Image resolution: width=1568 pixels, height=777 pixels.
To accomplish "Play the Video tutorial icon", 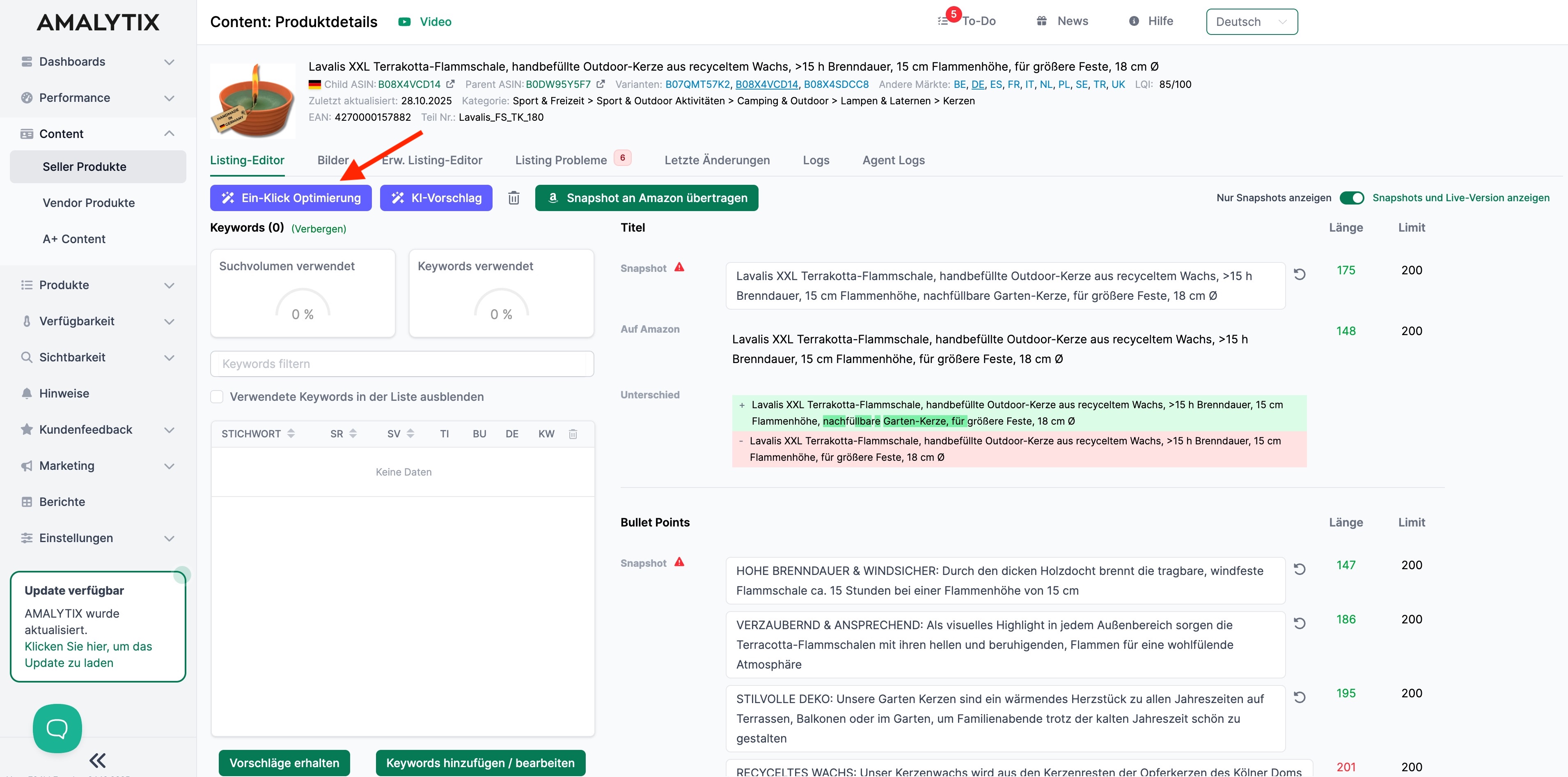I will (404, 22).
